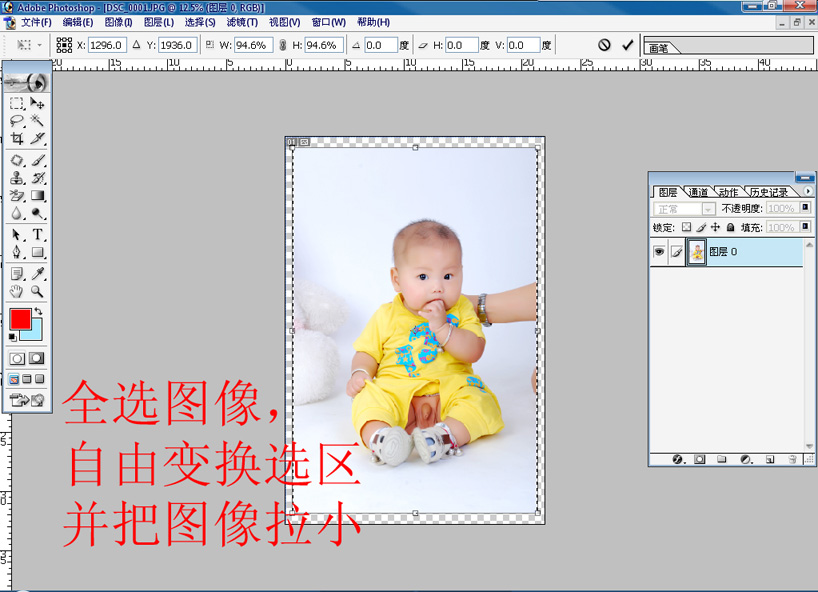
Task: Click the trash icon to delete layer
Action: [792, 459]
